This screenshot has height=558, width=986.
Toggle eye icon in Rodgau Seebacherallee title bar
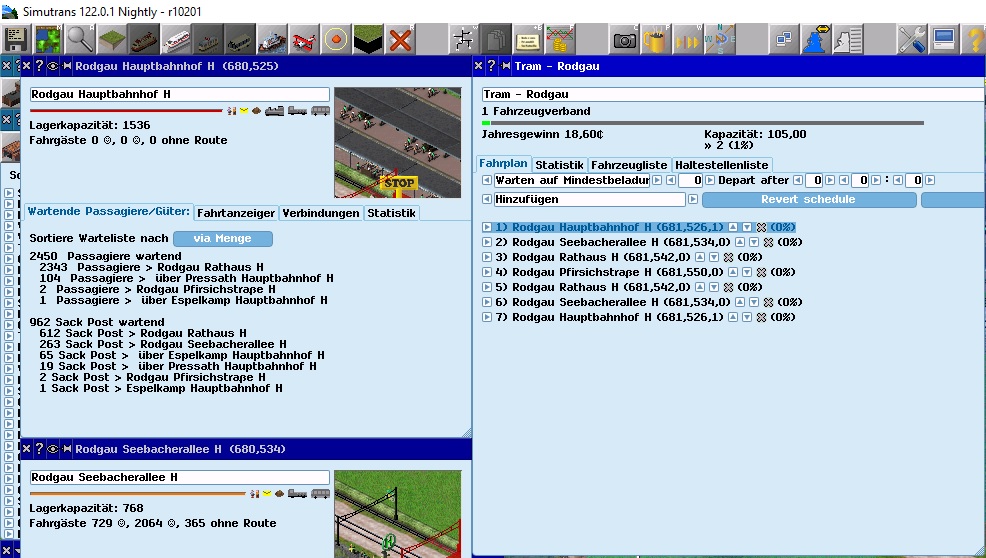53,449
